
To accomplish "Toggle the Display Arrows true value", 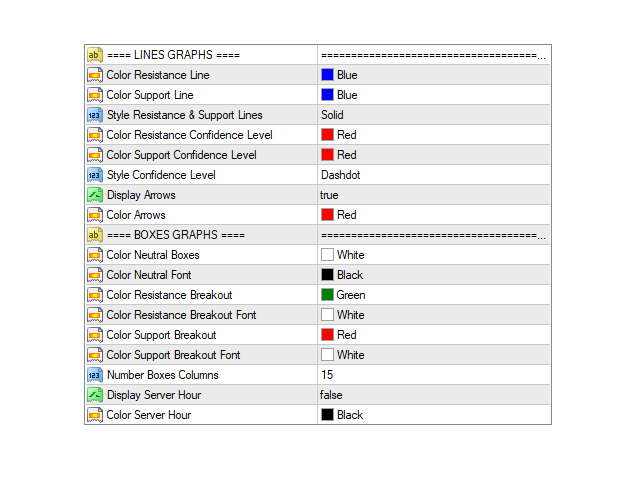I will tap(434, 195).
